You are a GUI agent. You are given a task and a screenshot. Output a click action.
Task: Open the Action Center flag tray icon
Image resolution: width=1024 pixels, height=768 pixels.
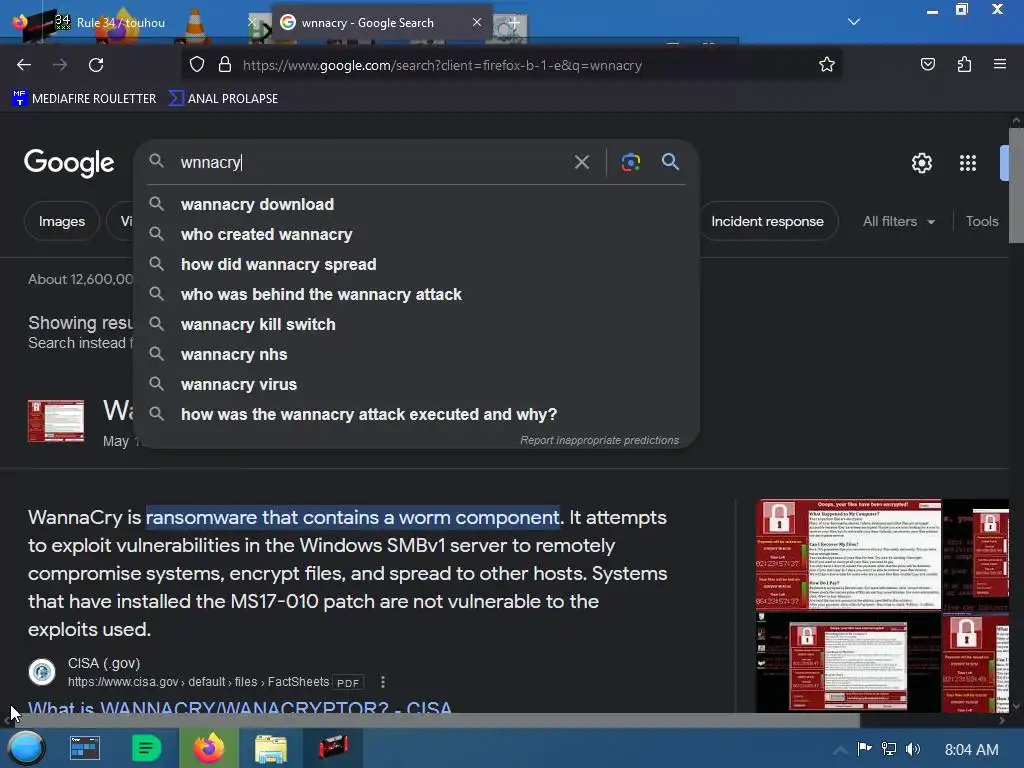coord(864,749)
